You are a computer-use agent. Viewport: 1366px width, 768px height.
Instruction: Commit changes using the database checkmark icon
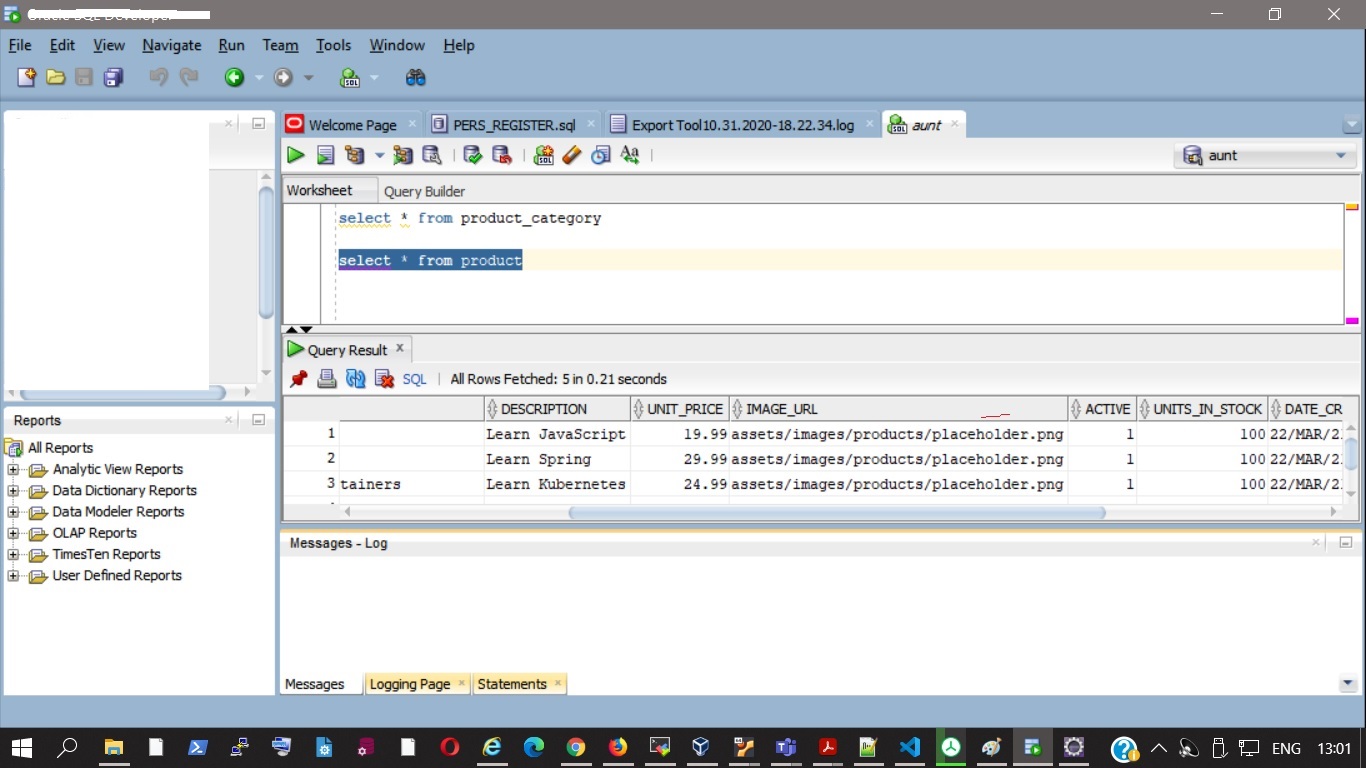473,155
